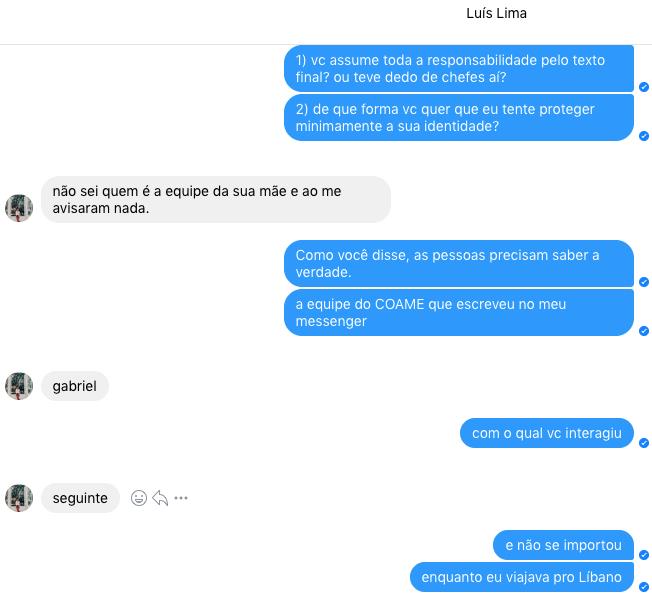Click the 'enquanto eu viajava pro Líbano' message
The width and height of the screenshot is (652, 612).
(522, 577)
